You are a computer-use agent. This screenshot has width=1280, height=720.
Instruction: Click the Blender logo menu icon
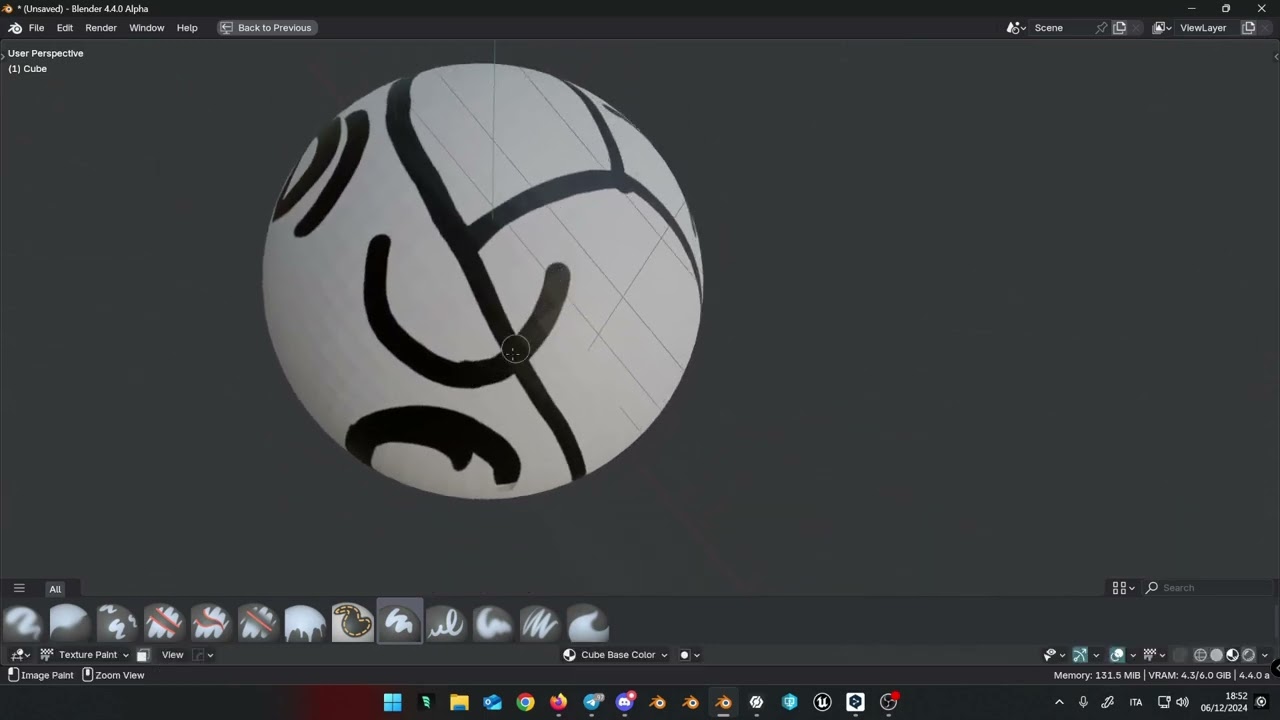(15, 28)
